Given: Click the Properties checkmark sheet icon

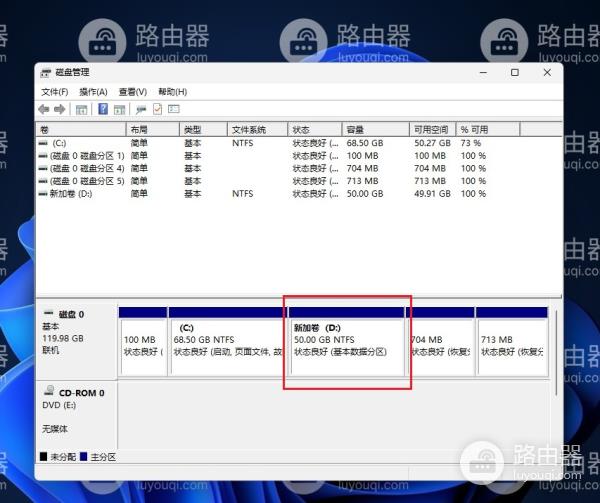Looking at the screenshot, I should [157, 109].
